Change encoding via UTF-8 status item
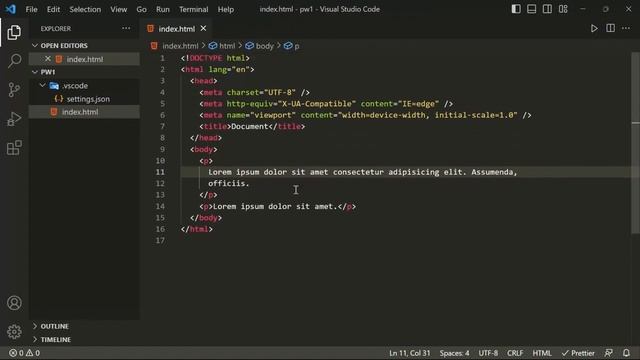 point(488,353)
